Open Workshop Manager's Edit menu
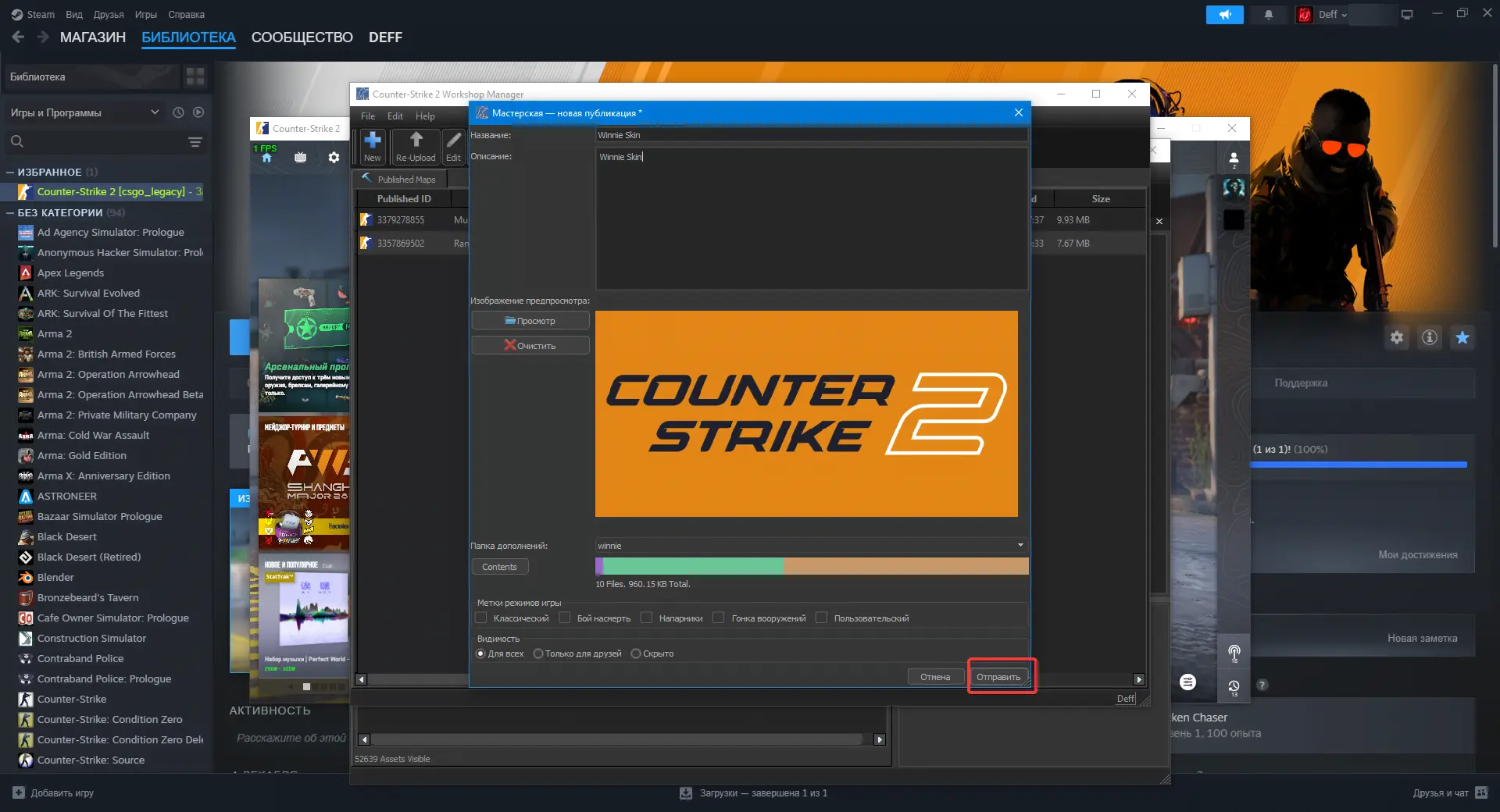The image size is (1500, 812). pos(395,116)
